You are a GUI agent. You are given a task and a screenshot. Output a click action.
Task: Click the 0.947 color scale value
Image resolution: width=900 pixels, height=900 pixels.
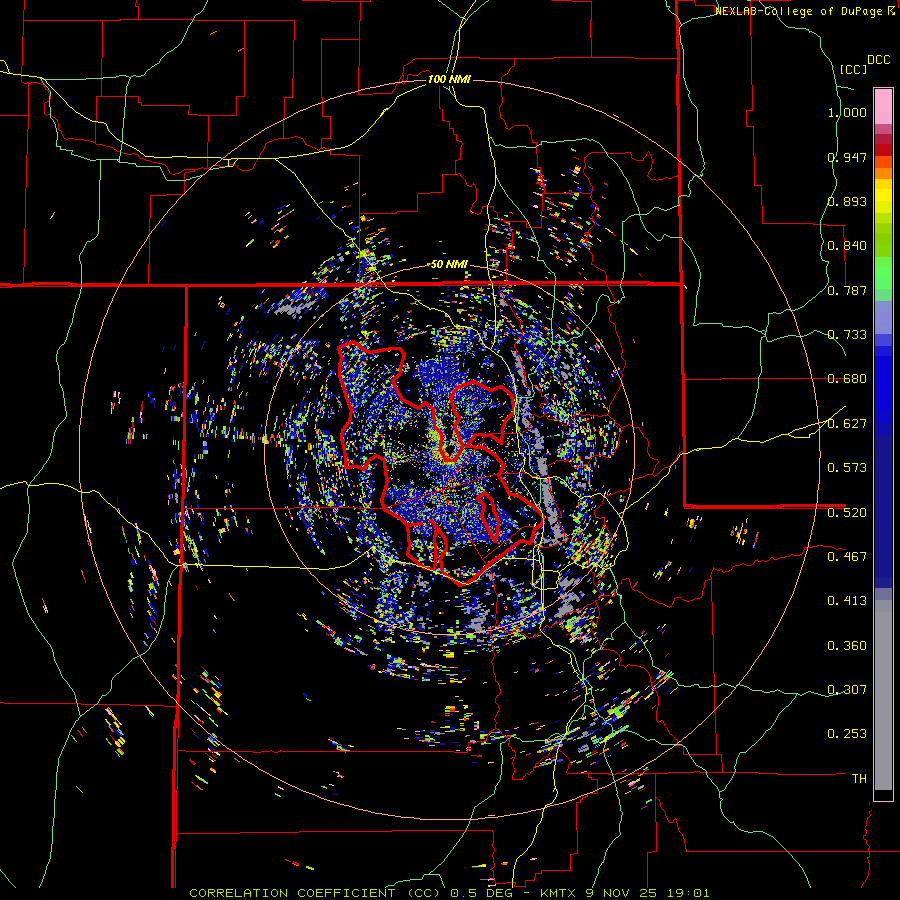pyautogui.click(x=847, y=157)
